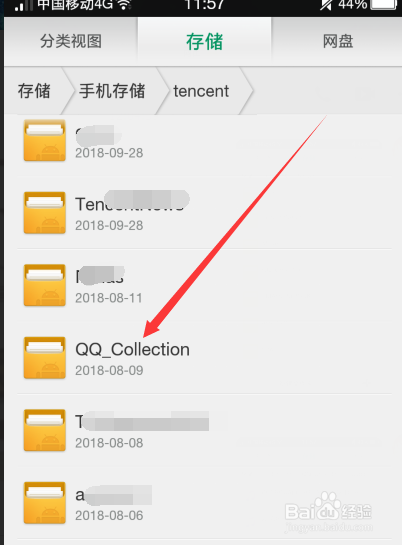Viewport: 402px width, 545px height.
Task: Open the 网盘 tab
Action: click(x=337, y=41)
